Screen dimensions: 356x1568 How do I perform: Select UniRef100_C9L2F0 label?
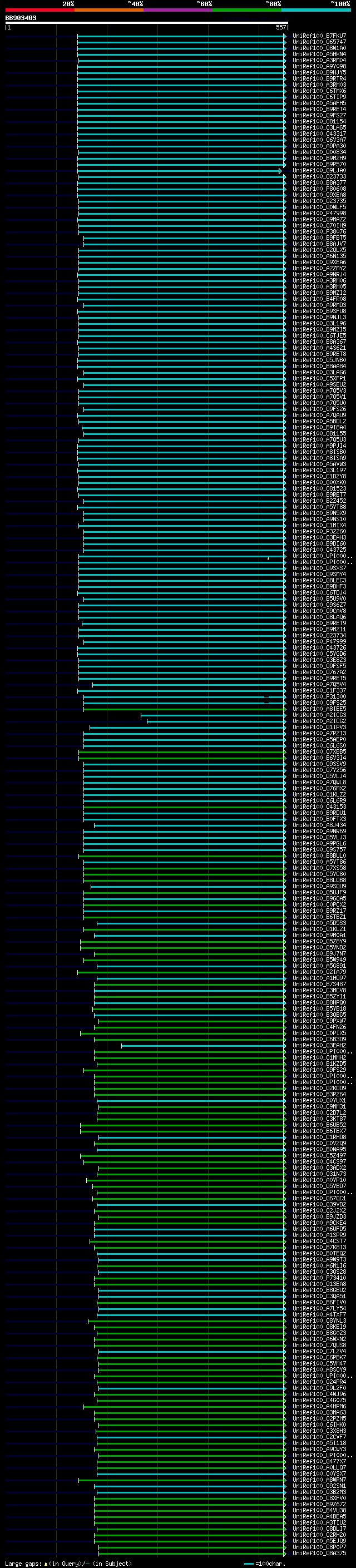(319, 1388)
